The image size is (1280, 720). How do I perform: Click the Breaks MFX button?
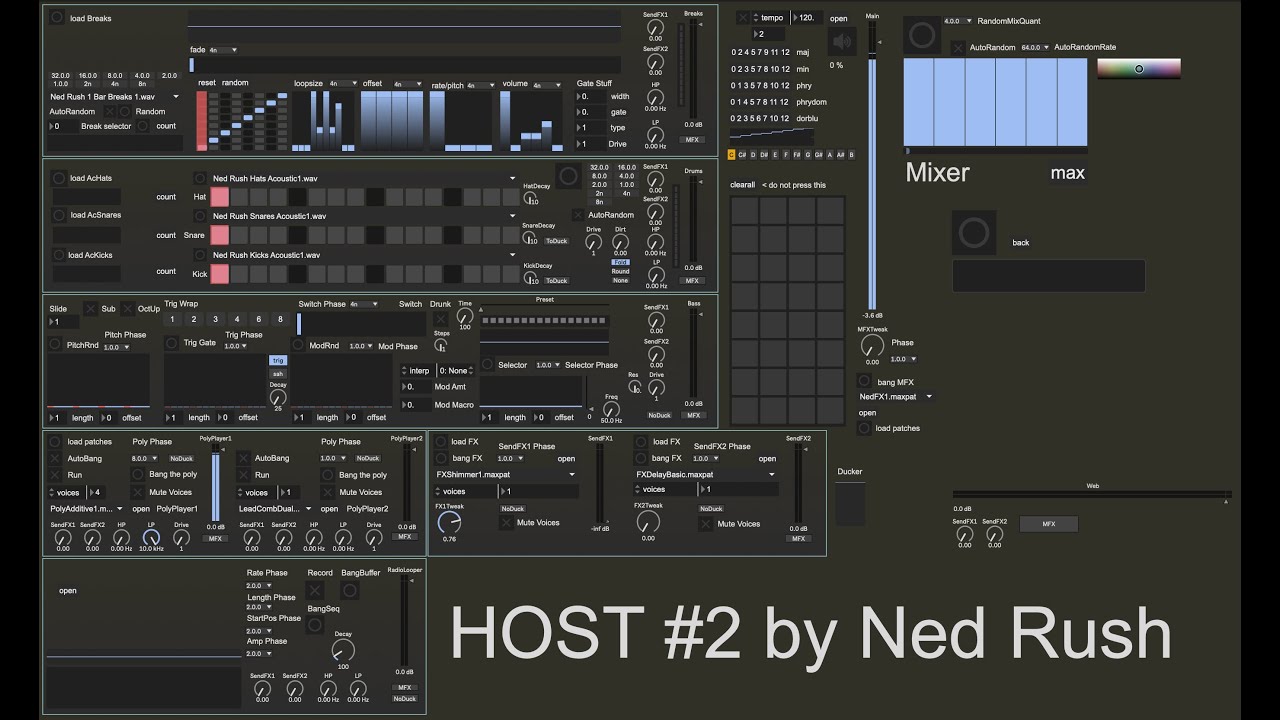(692, 140)
